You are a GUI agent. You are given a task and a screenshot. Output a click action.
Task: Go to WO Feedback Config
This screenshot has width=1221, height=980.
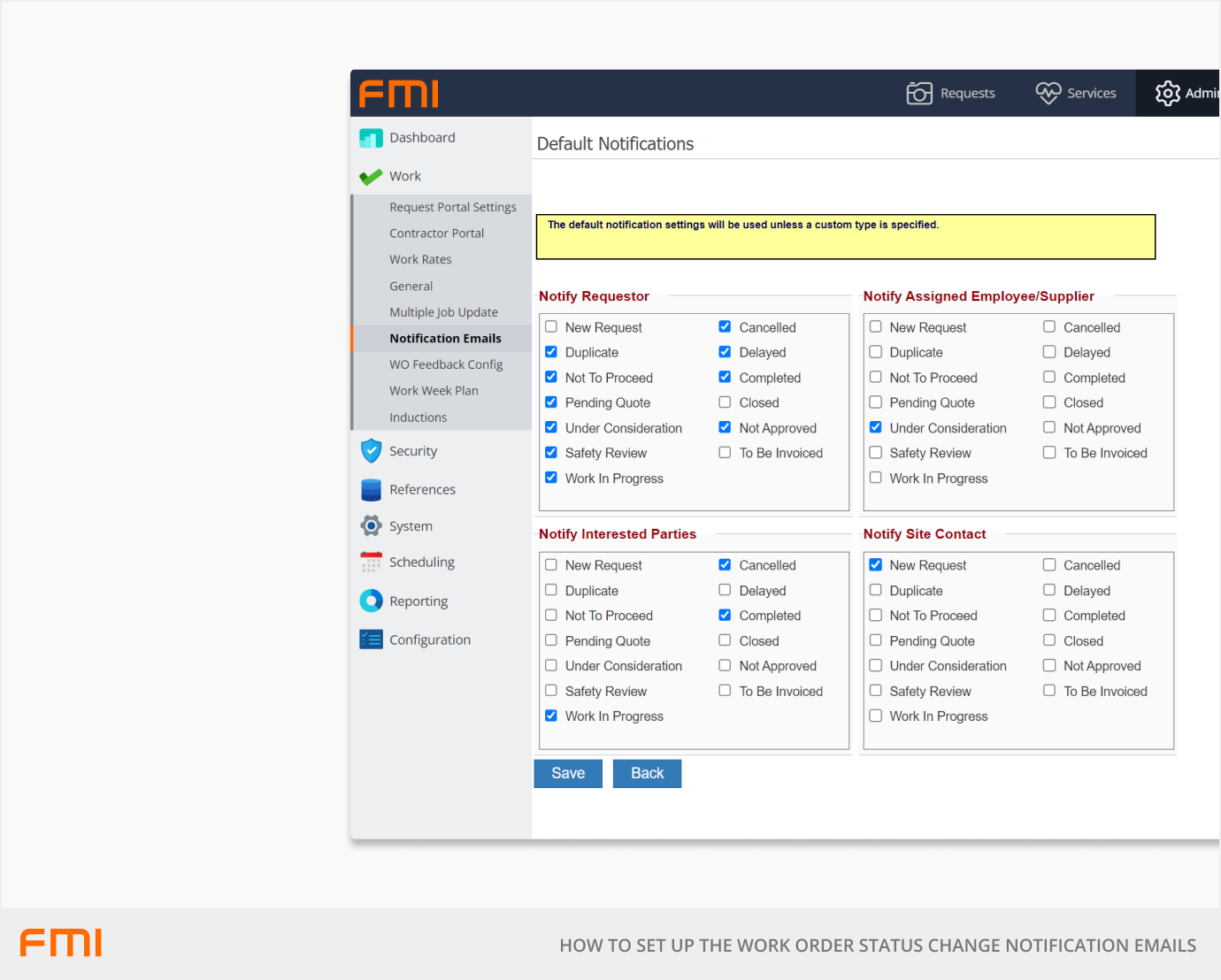(446, 364)
